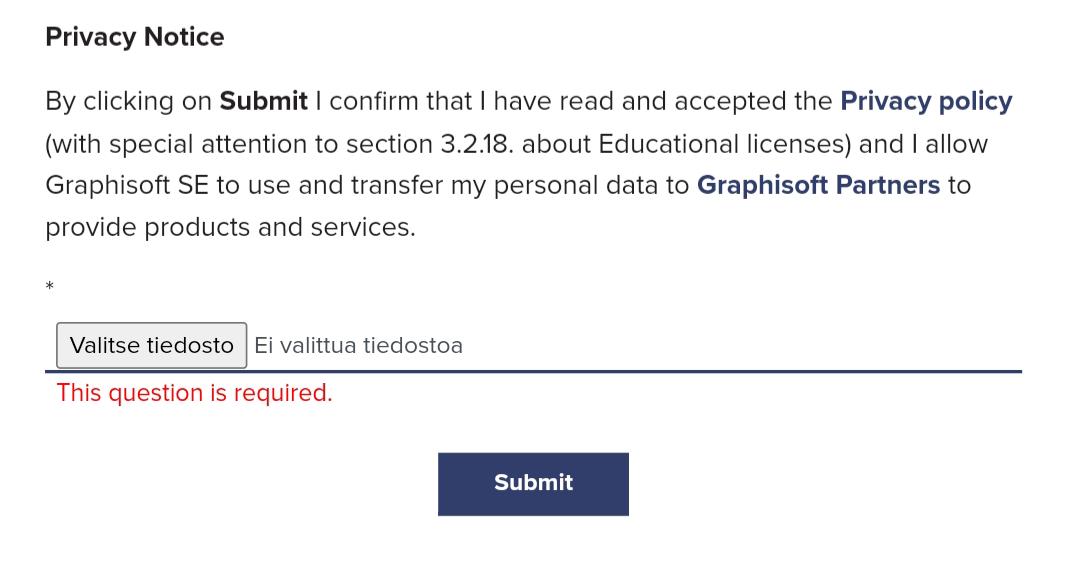Click the required-field asterisk marker
Image resolution: width=1080 pixels, height=572 pixels.
point(50,288)
